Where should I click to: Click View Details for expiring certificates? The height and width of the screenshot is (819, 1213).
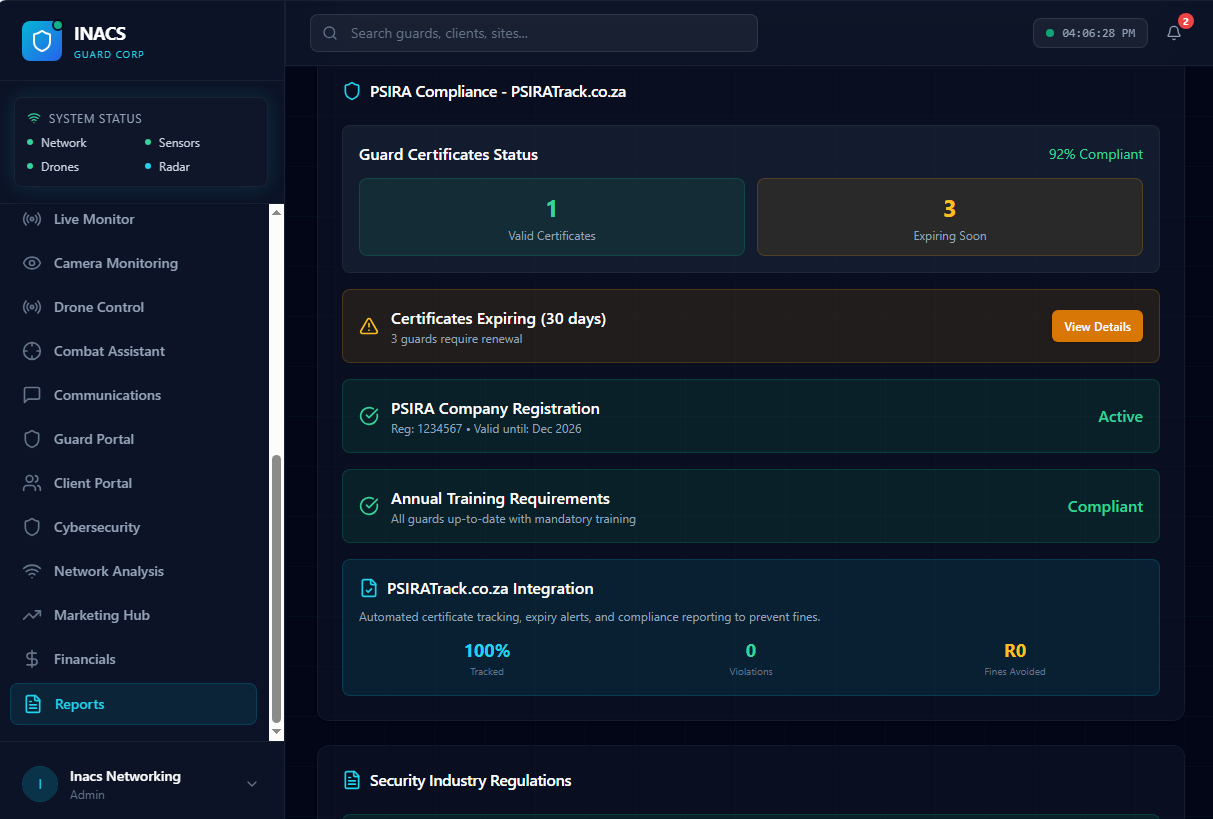(1097, 326)
